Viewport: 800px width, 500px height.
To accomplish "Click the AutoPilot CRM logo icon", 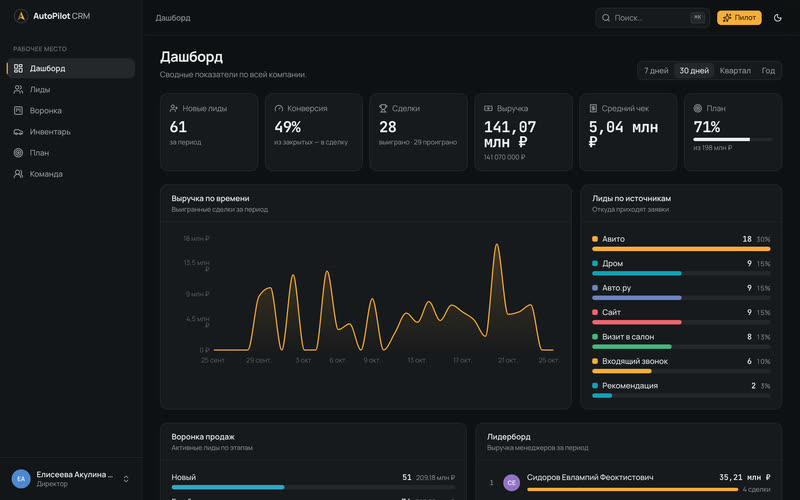I will click(x=20, y=16).
